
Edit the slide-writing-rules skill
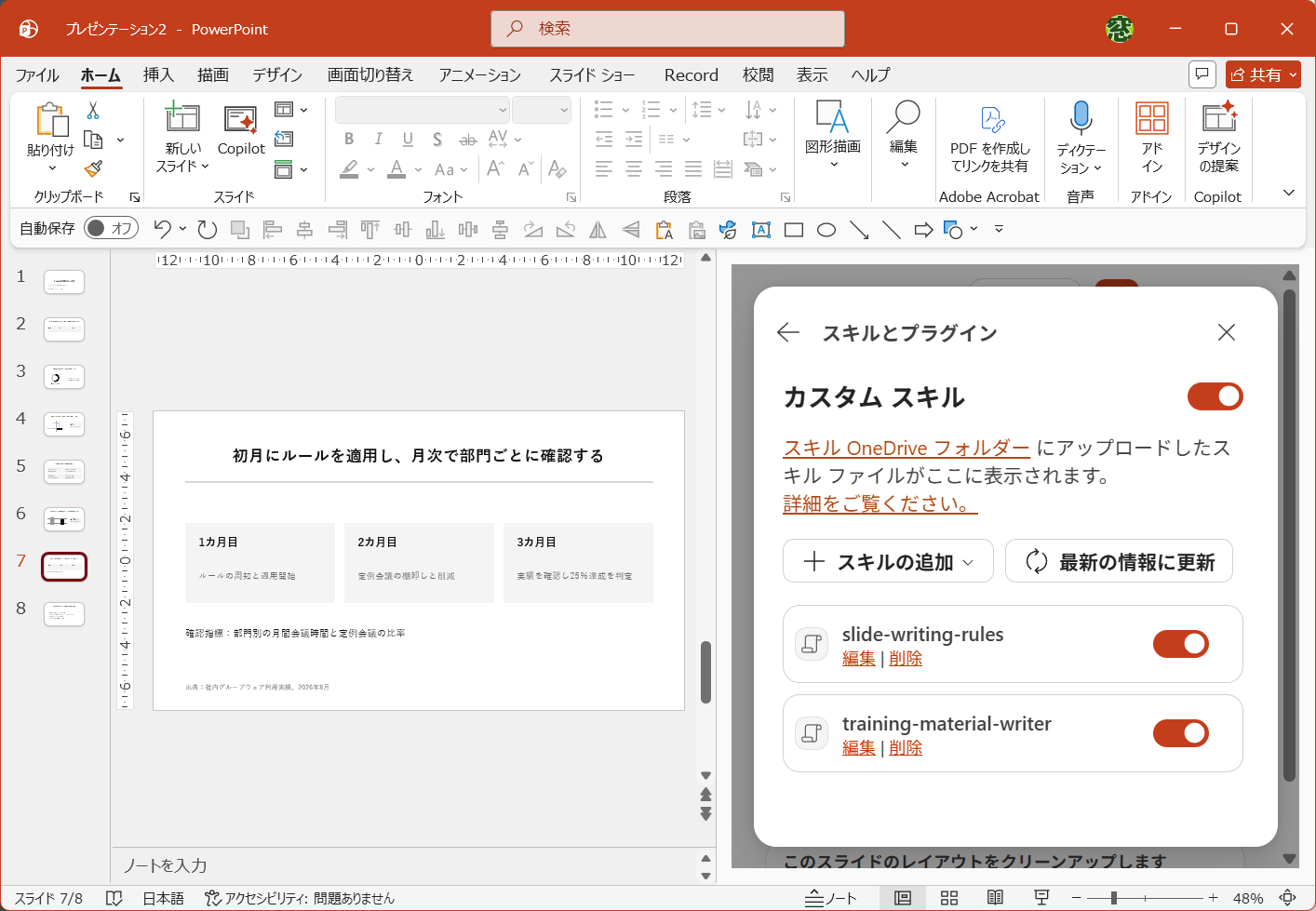(859, 658)
